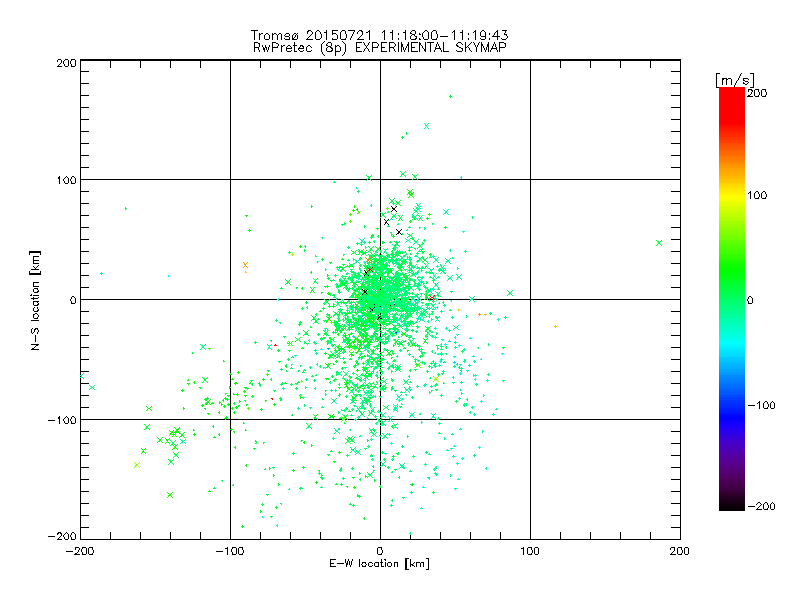Viewport: 800px width, 600px height.
Task: Click the colorbar's "100" tick label
Action: [x=757, y=195]
